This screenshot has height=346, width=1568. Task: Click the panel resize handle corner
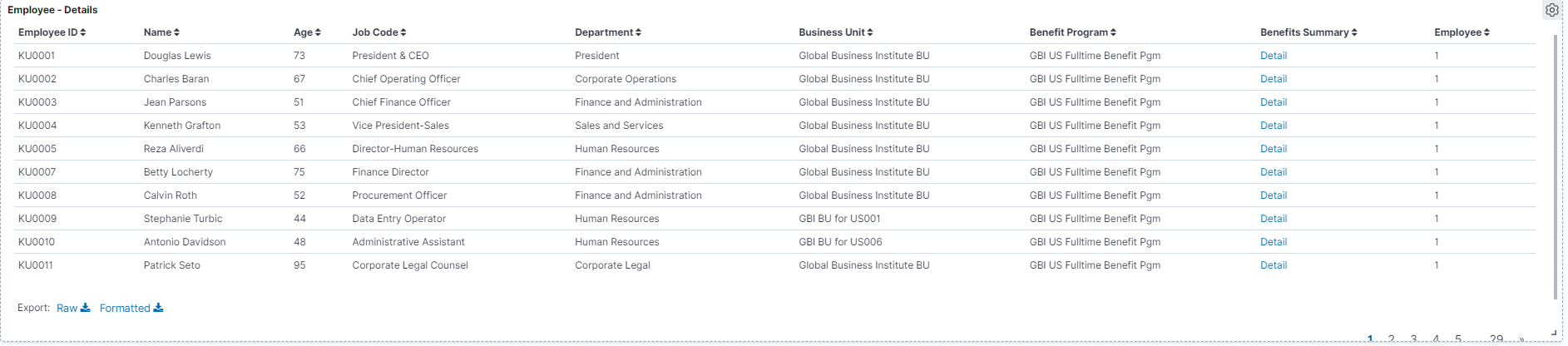click(1554, 333)
